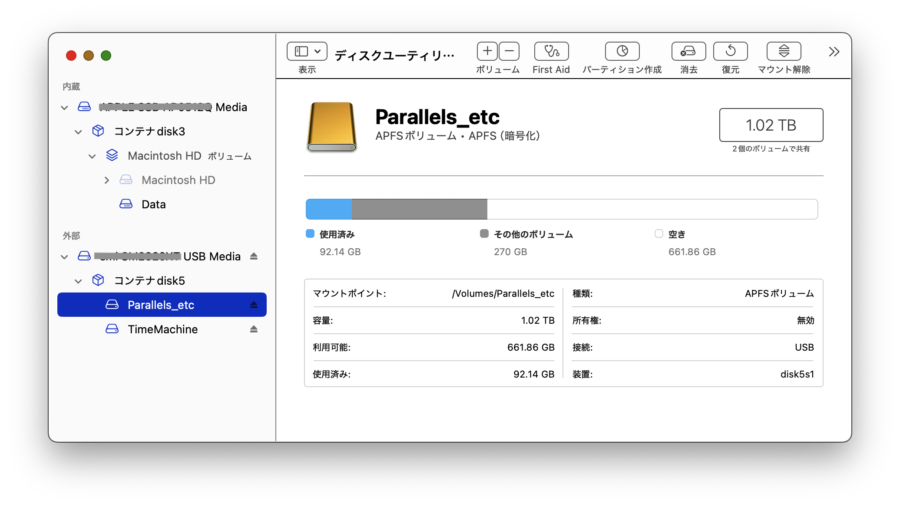Screen dimensions: 900x506
Task: Eject the external USB Media disk
Action: (x=253, y=256)
